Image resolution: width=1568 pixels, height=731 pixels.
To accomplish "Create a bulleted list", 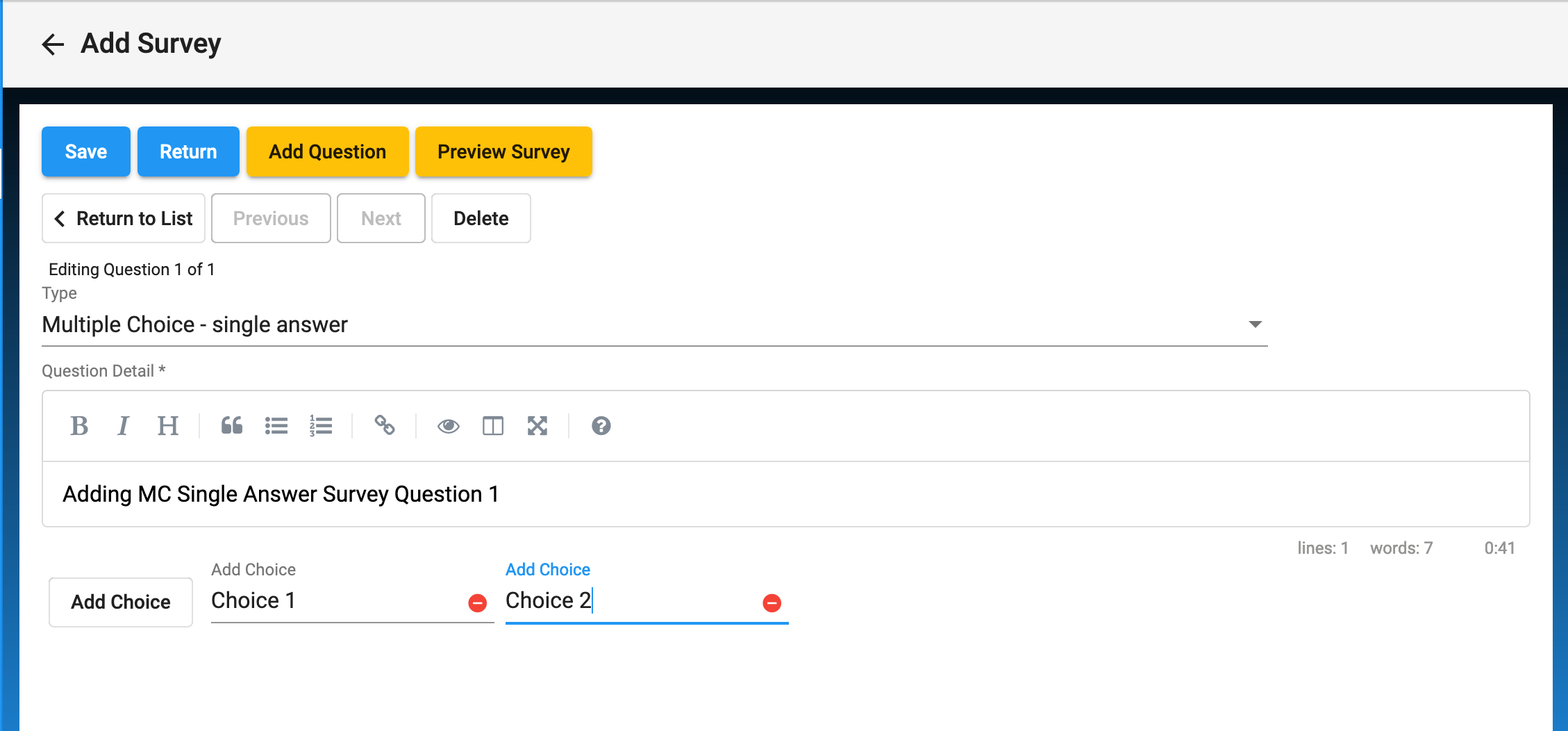I will click(276, 426).
